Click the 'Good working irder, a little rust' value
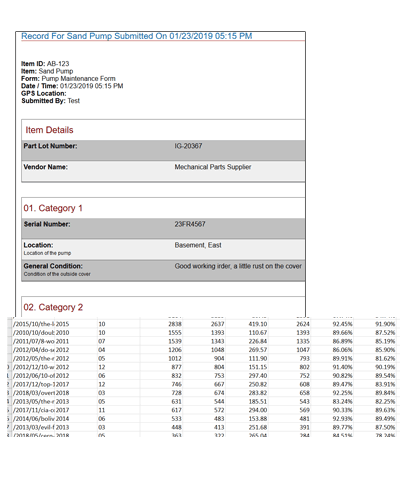The height and width of the screenshot is (500, 400). coord(238,266)
